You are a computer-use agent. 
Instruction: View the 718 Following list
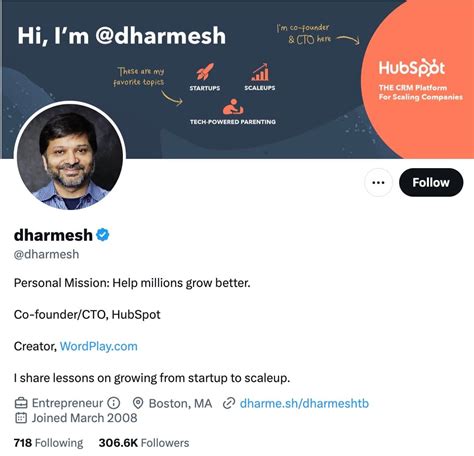49,443
